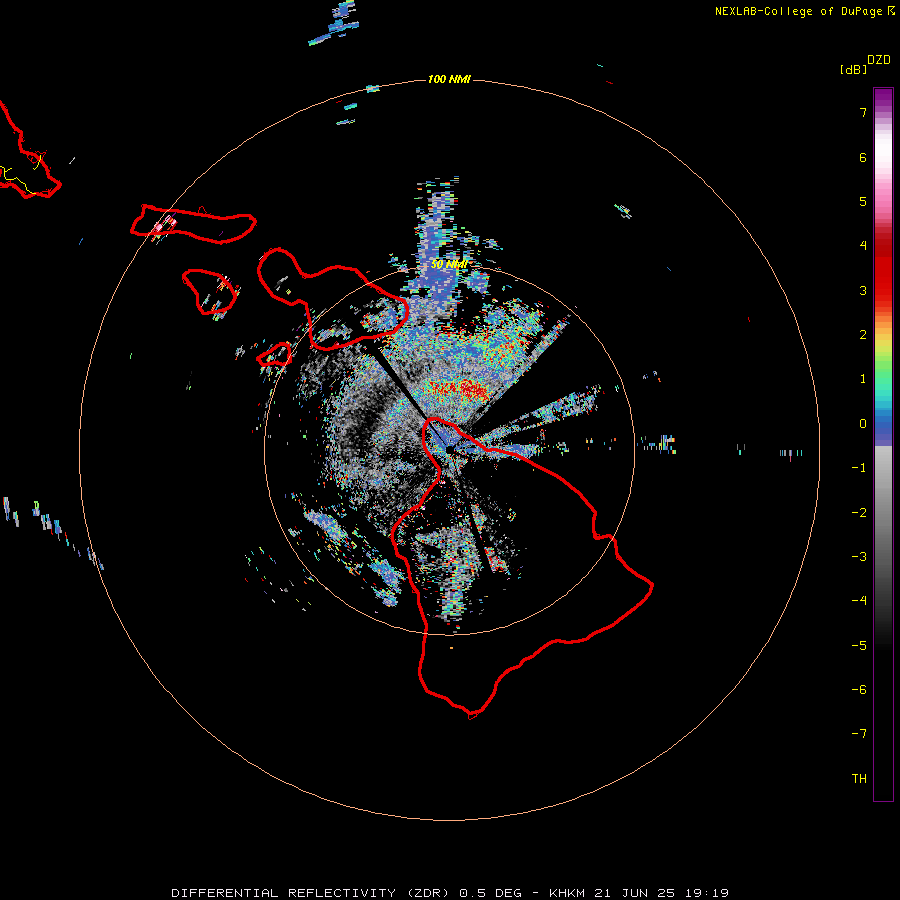The height and width of the screenshot is (900, 900).
Task: Click the -7 value on color scale
Action: click(859, 734)
